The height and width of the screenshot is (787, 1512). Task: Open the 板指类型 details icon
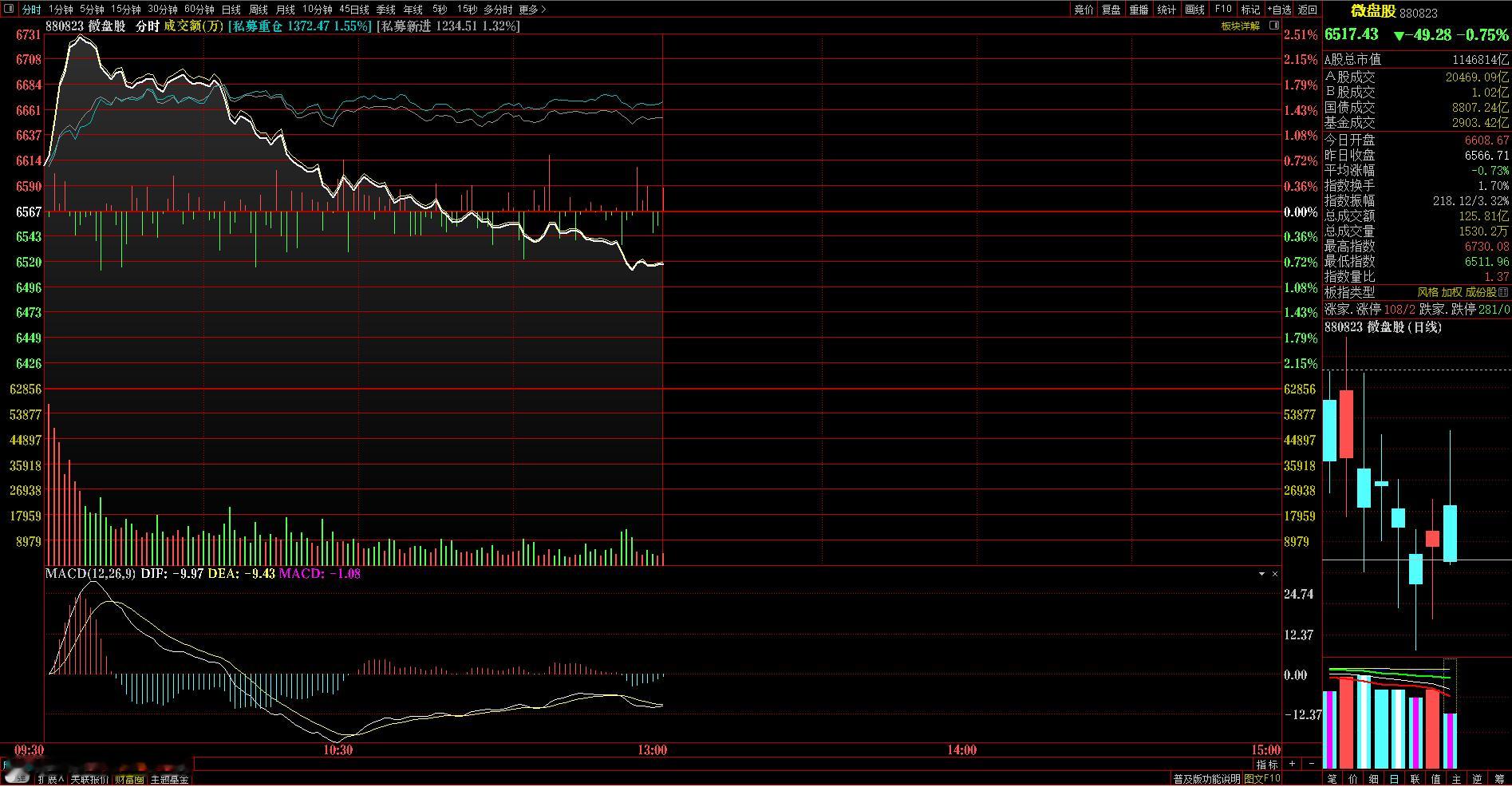point(1504,293)
